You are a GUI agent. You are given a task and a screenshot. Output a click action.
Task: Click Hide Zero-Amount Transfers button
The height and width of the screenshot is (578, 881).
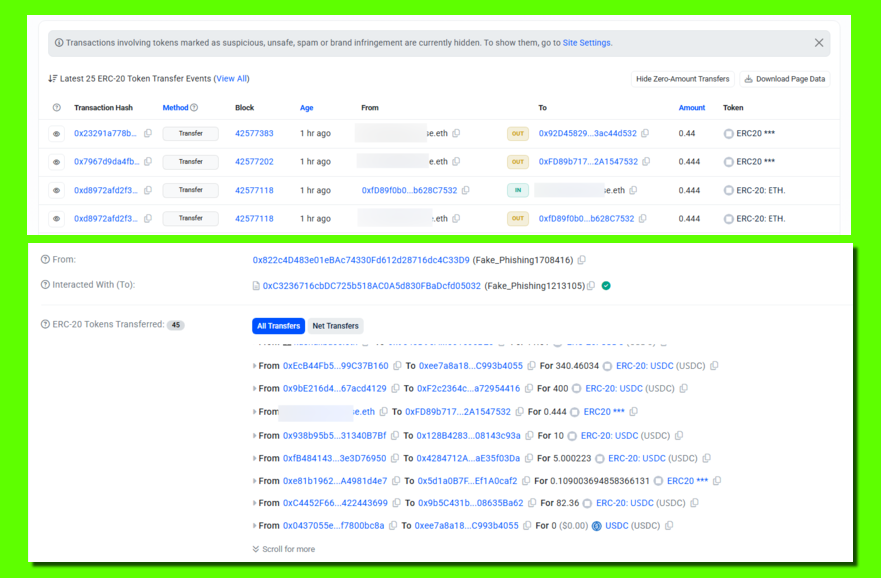pyautogui.click(x=683, y=79)
